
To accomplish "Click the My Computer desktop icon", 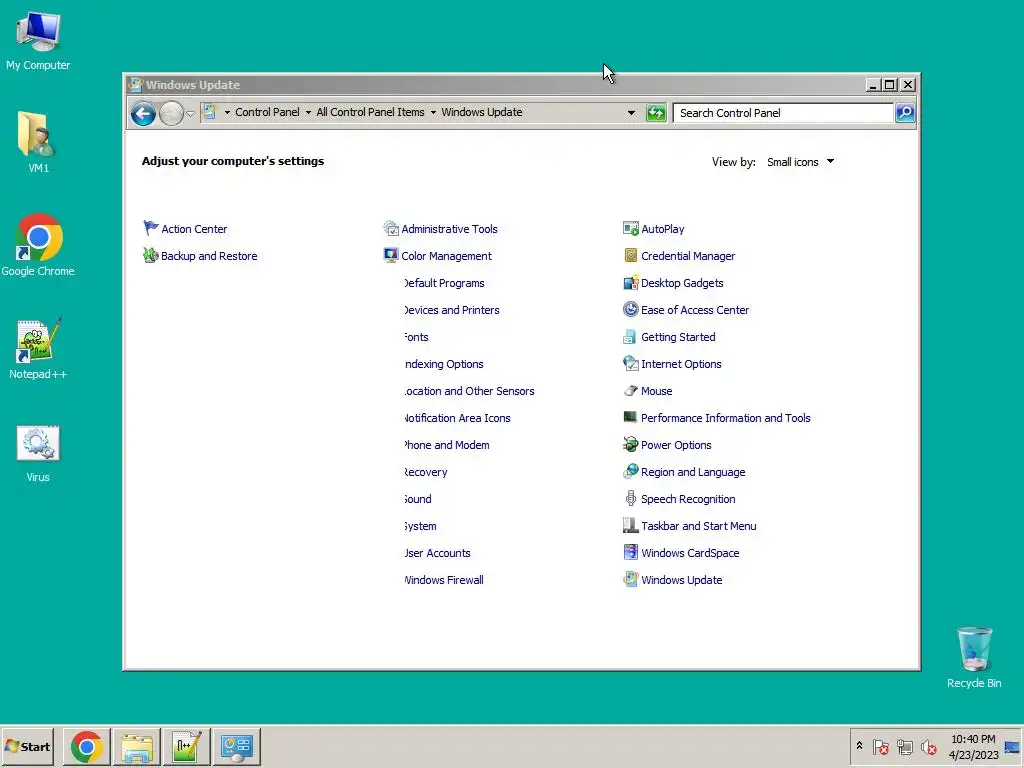I will pyautogui.click(x=38, y=41).
